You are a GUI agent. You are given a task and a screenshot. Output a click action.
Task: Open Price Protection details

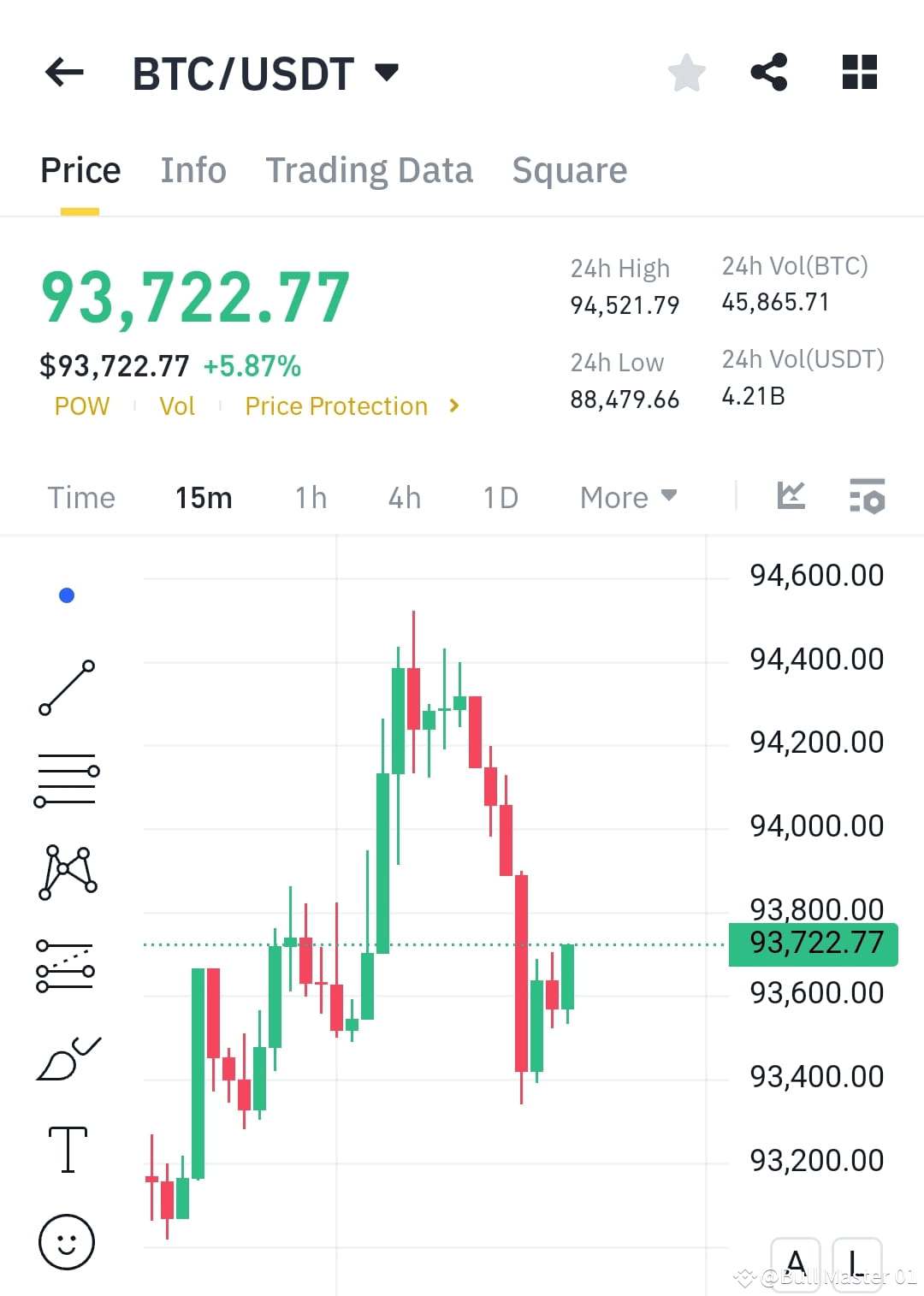337,405
